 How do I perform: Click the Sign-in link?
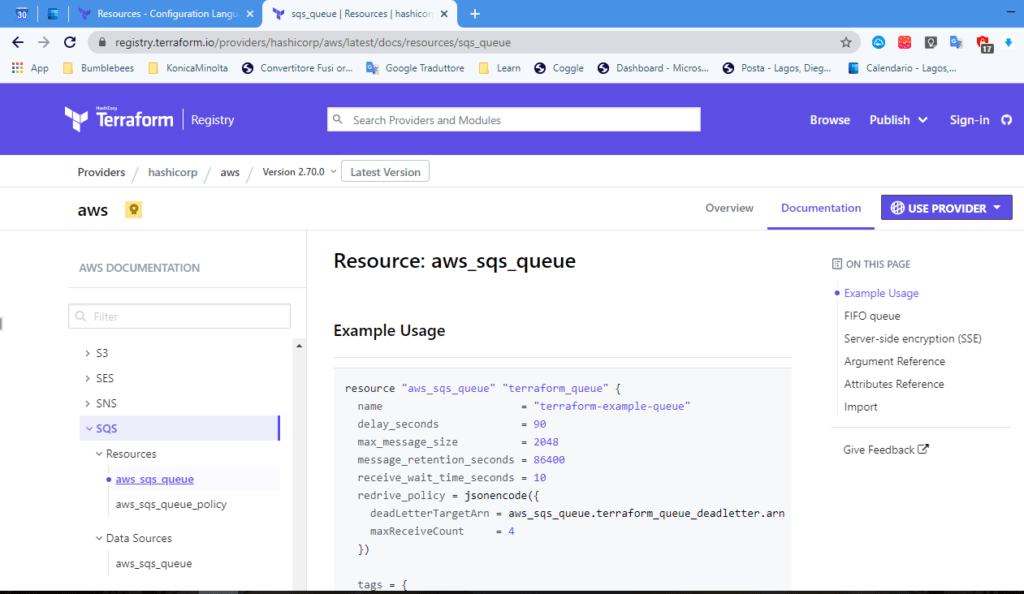[x=969, y=120]
